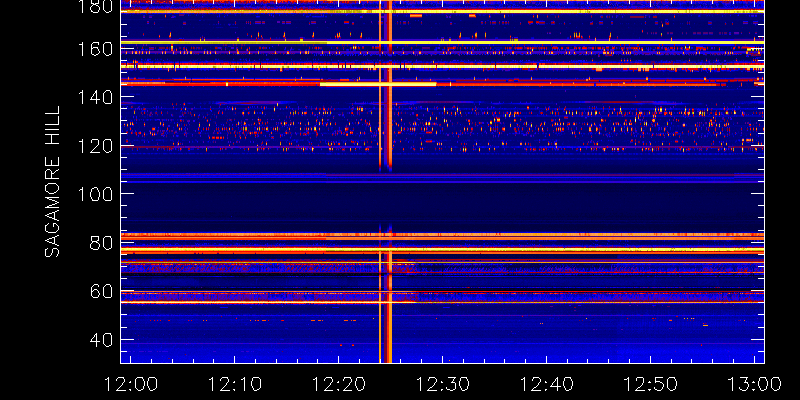Click the 140 frequency axis label
Viewport: 800px width, 400px height.
[95, 97]
